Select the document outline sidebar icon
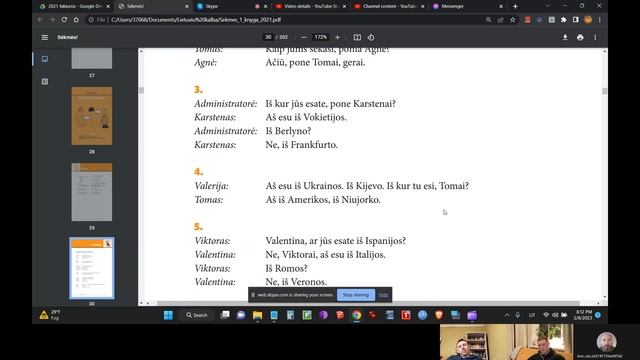Screen dimensions: 640x360 click(x=45, y=81)
